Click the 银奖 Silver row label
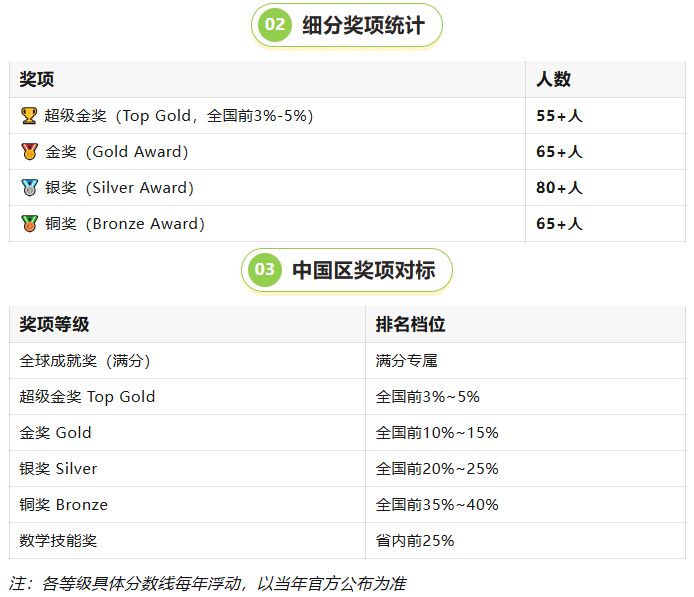Screen dimensions: 694x597 [58, 469]
